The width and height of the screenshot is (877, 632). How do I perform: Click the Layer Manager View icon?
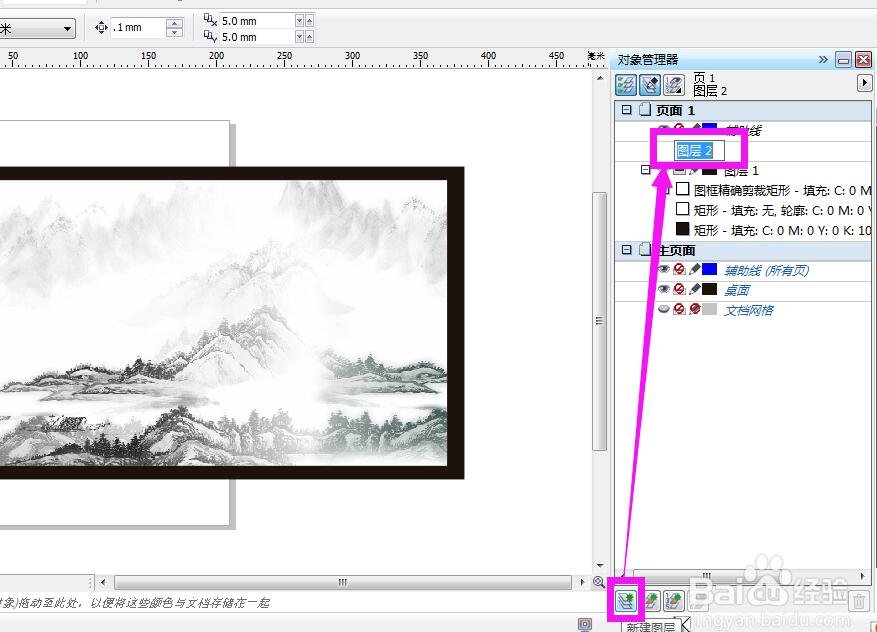(673, 84)
